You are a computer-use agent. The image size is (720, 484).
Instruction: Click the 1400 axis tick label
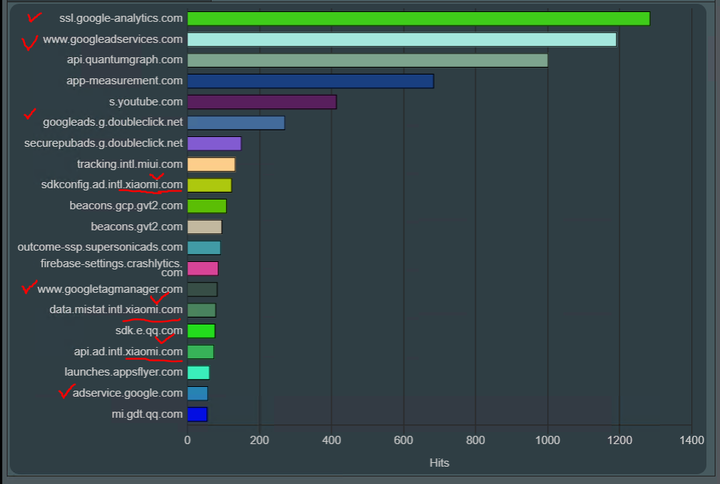tap(692, 440)
